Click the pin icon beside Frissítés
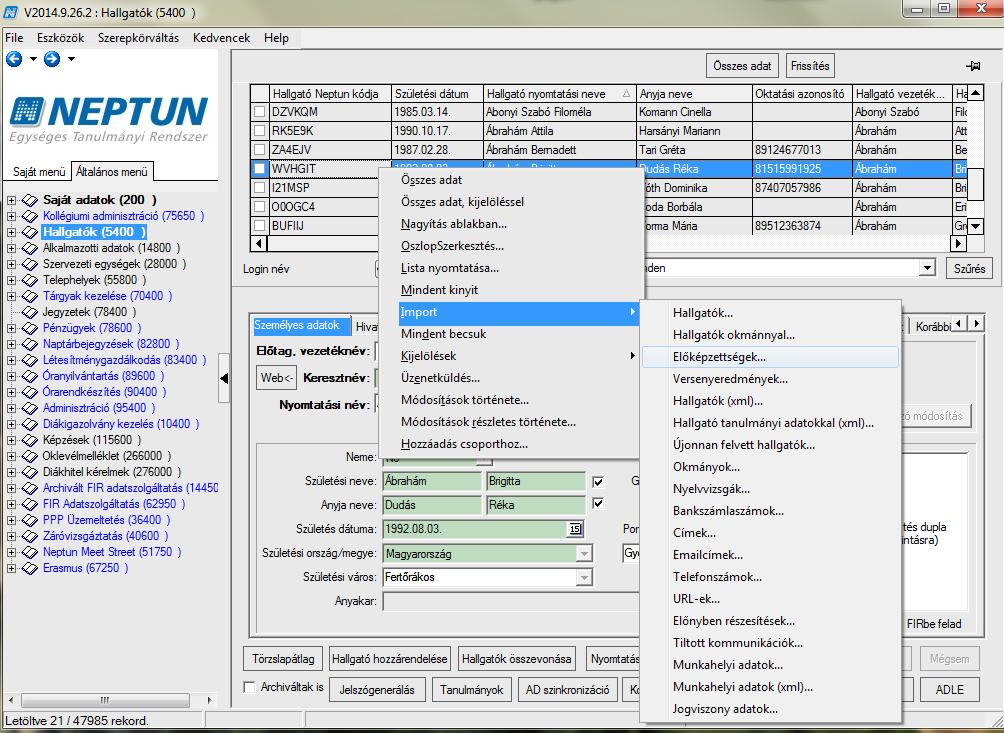 point(973,66)
